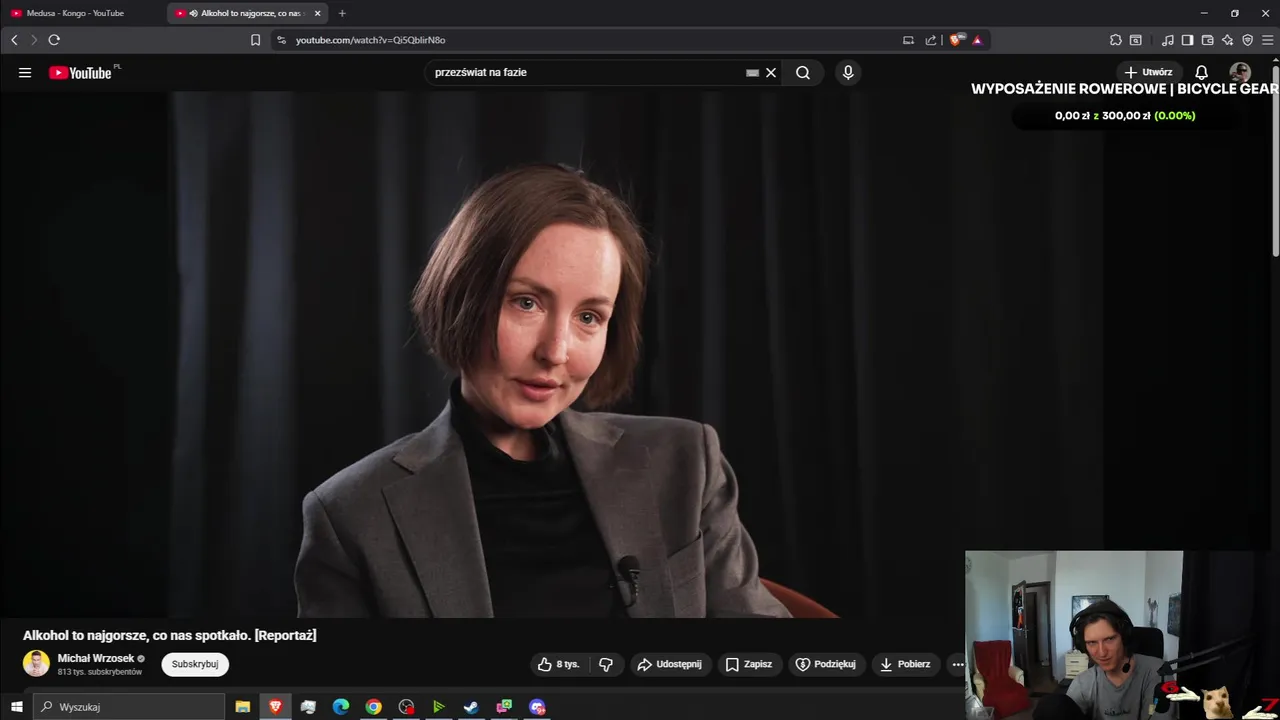
Task: Subscribe with the Subskrybuj button
Action: point(195,664)
